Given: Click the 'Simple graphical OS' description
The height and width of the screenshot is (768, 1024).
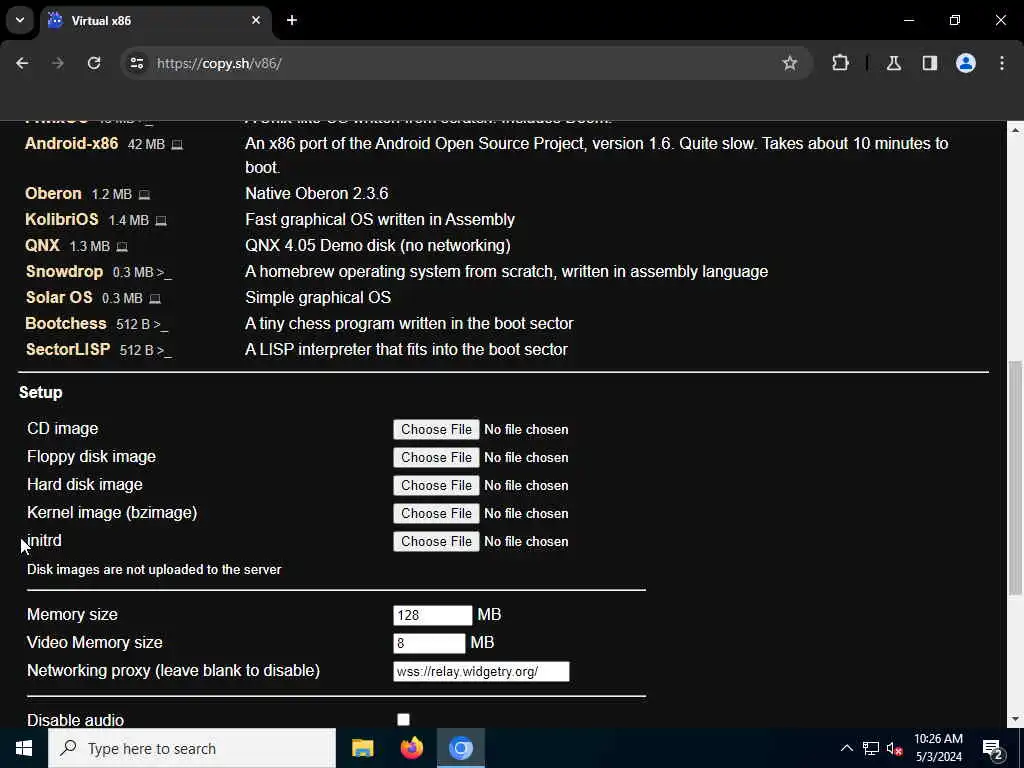Looking at the screenshot, I should click(x=318, y=298).
